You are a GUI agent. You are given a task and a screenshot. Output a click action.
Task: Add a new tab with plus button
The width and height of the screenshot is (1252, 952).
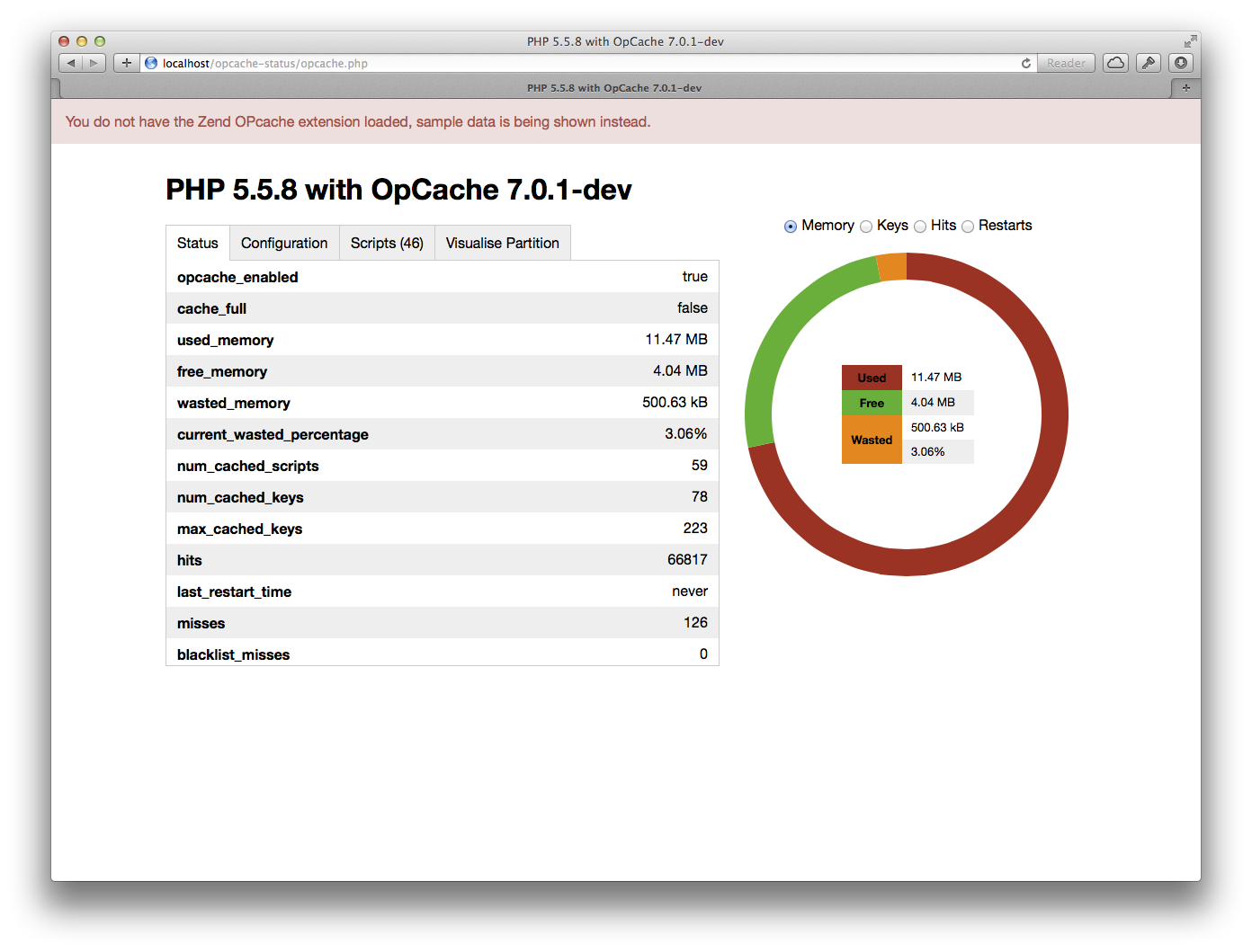[1185, 88]
